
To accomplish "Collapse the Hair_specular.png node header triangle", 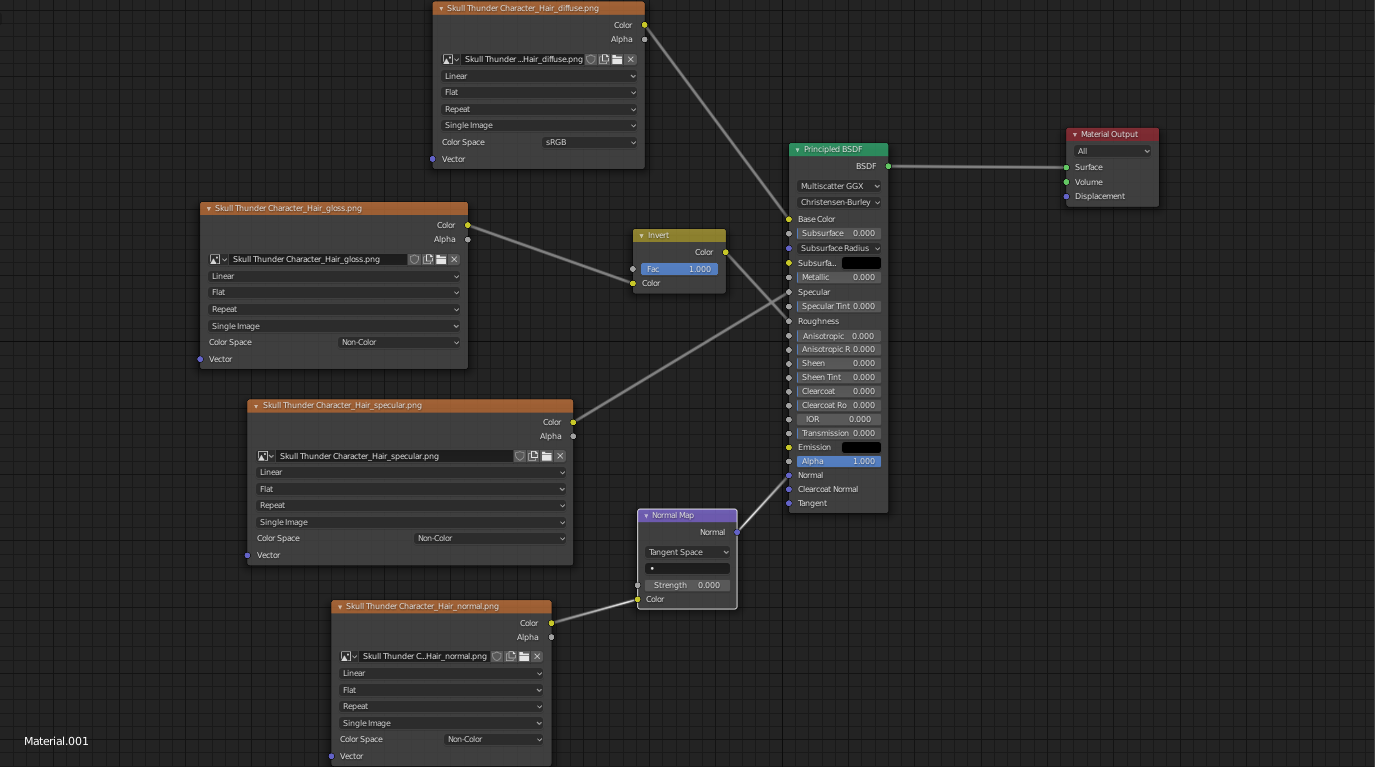I will 256,406.
